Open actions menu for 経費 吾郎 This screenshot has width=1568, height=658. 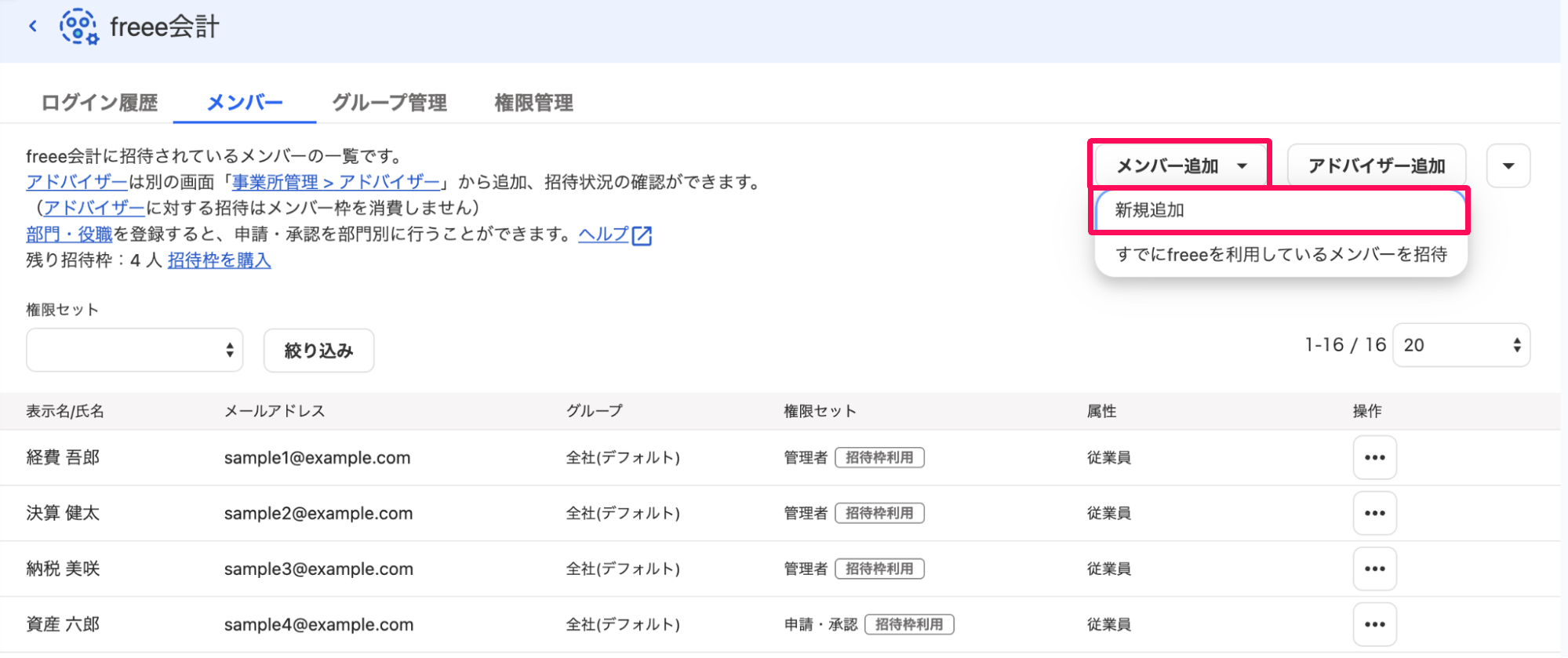tap(1374, 457)
